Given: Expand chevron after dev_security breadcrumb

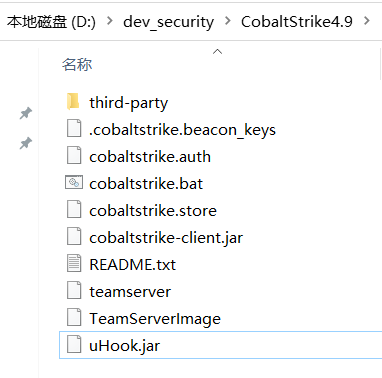Looking at the screenshot, I should click(228, 21).
